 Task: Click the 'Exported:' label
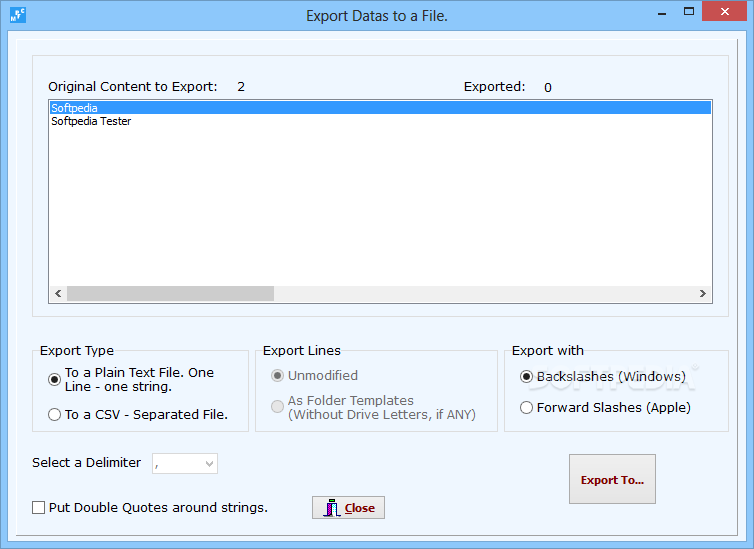[x=494, y=87]
